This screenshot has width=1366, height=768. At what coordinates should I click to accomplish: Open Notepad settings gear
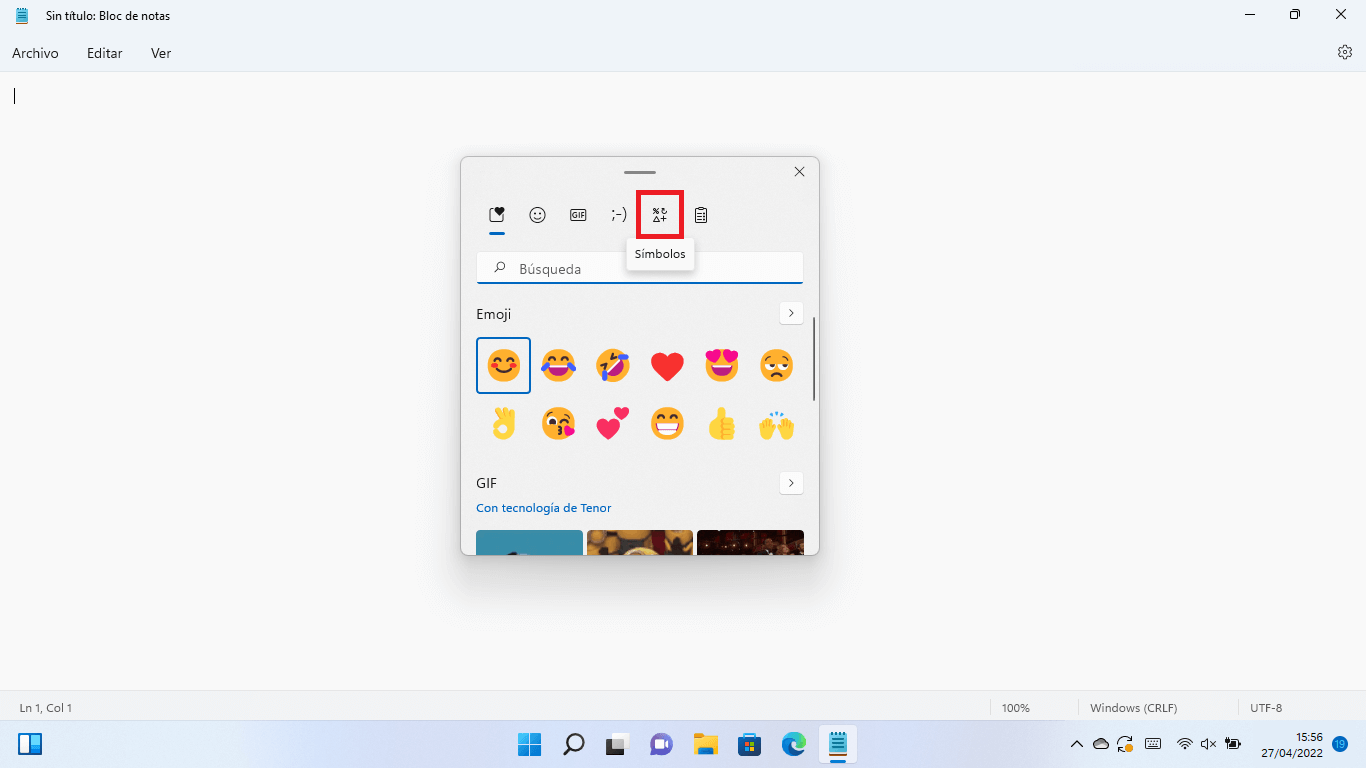(x=1345, y=52)
